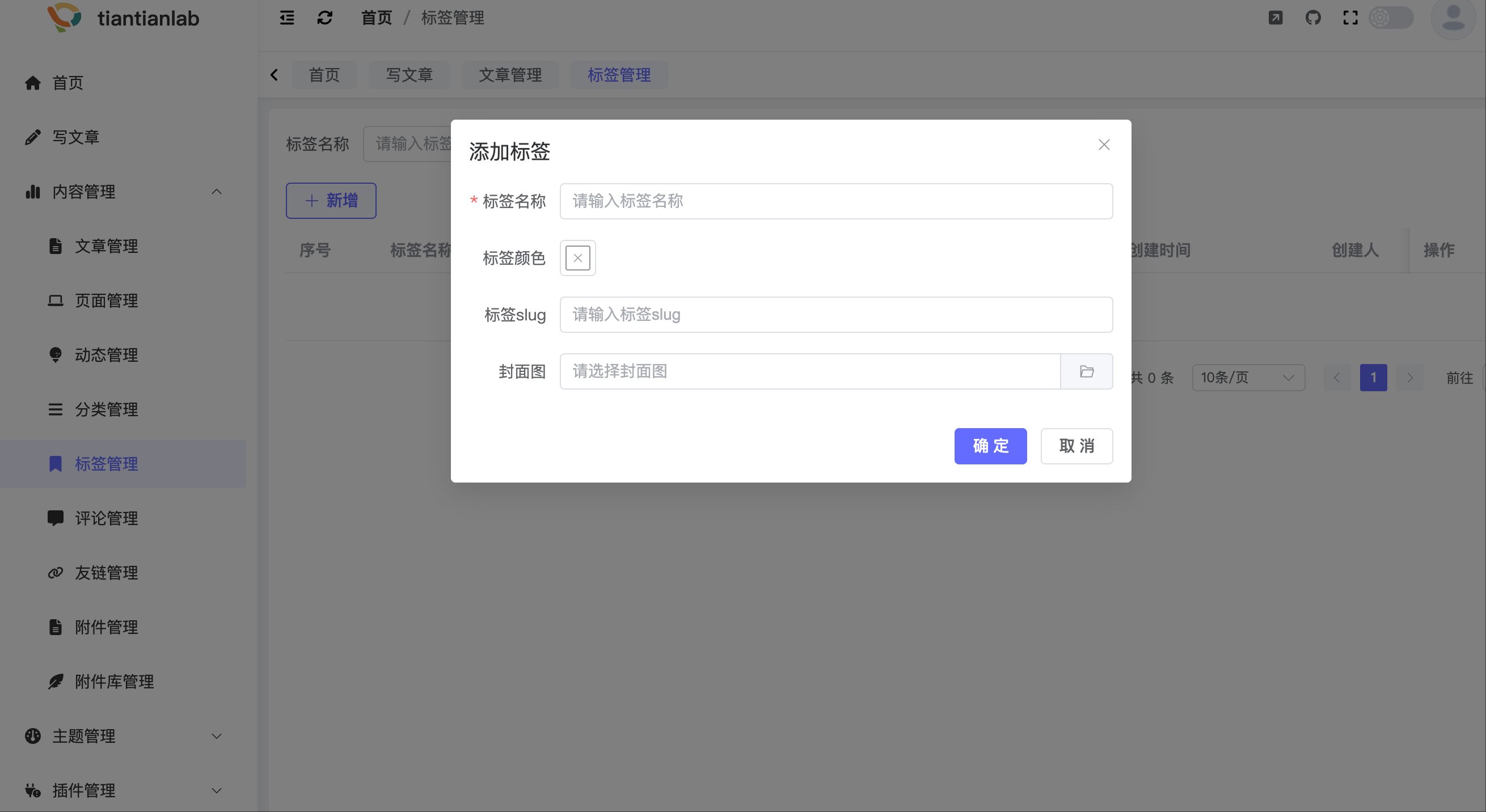Open the 标签颜色 color picker swatch
This screenshot has height=812, width=1486.
pos(577,258)
